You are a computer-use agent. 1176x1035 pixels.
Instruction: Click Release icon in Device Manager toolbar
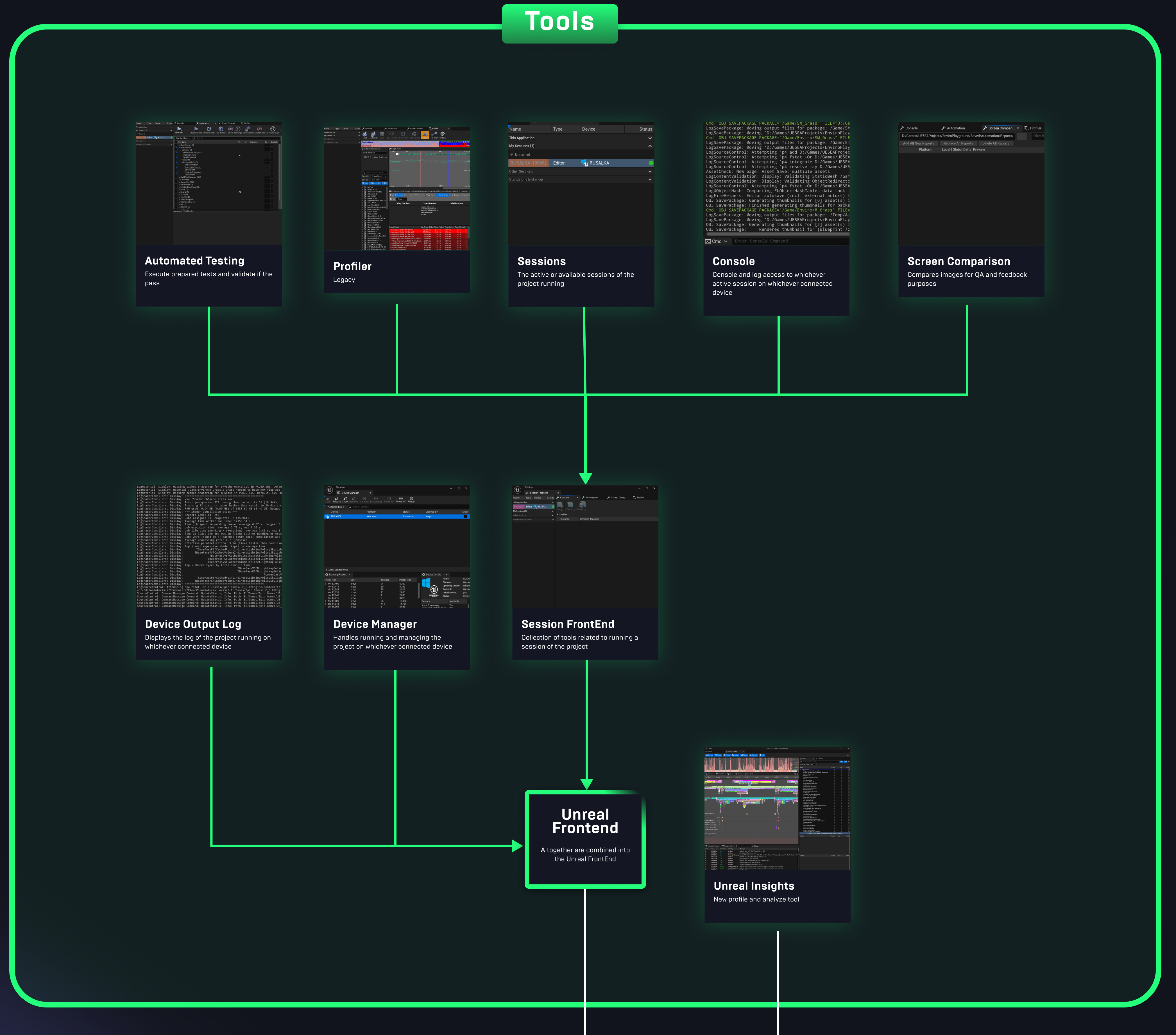(x=337, y=499)
